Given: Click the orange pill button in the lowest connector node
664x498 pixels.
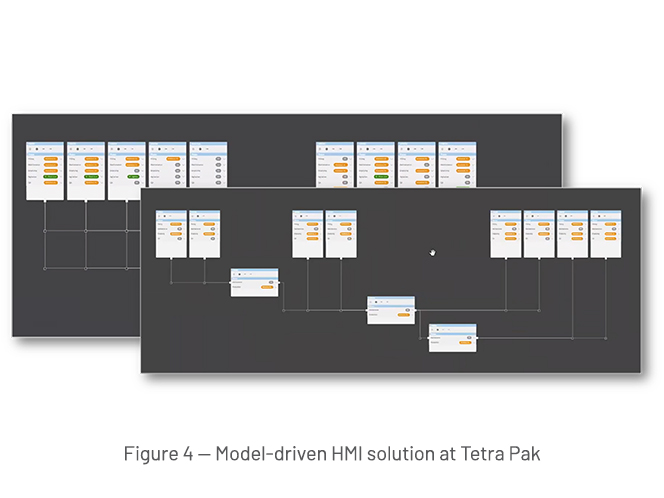Looking at the screenshot, I should pyautogui.click(x=465, y=342).
